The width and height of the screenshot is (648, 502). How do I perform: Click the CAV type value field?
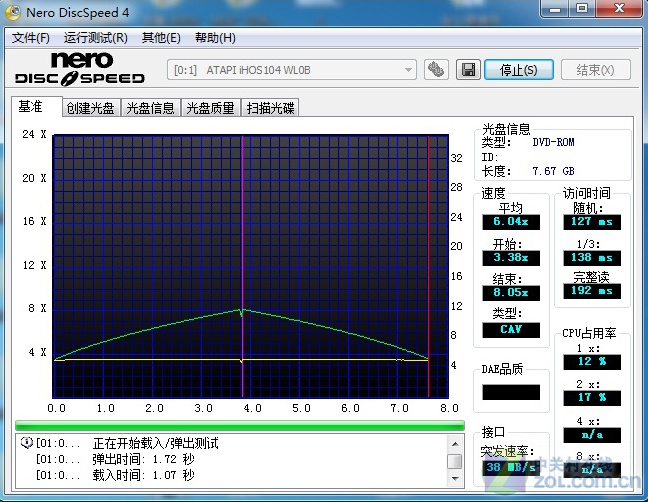coord(511,330)
